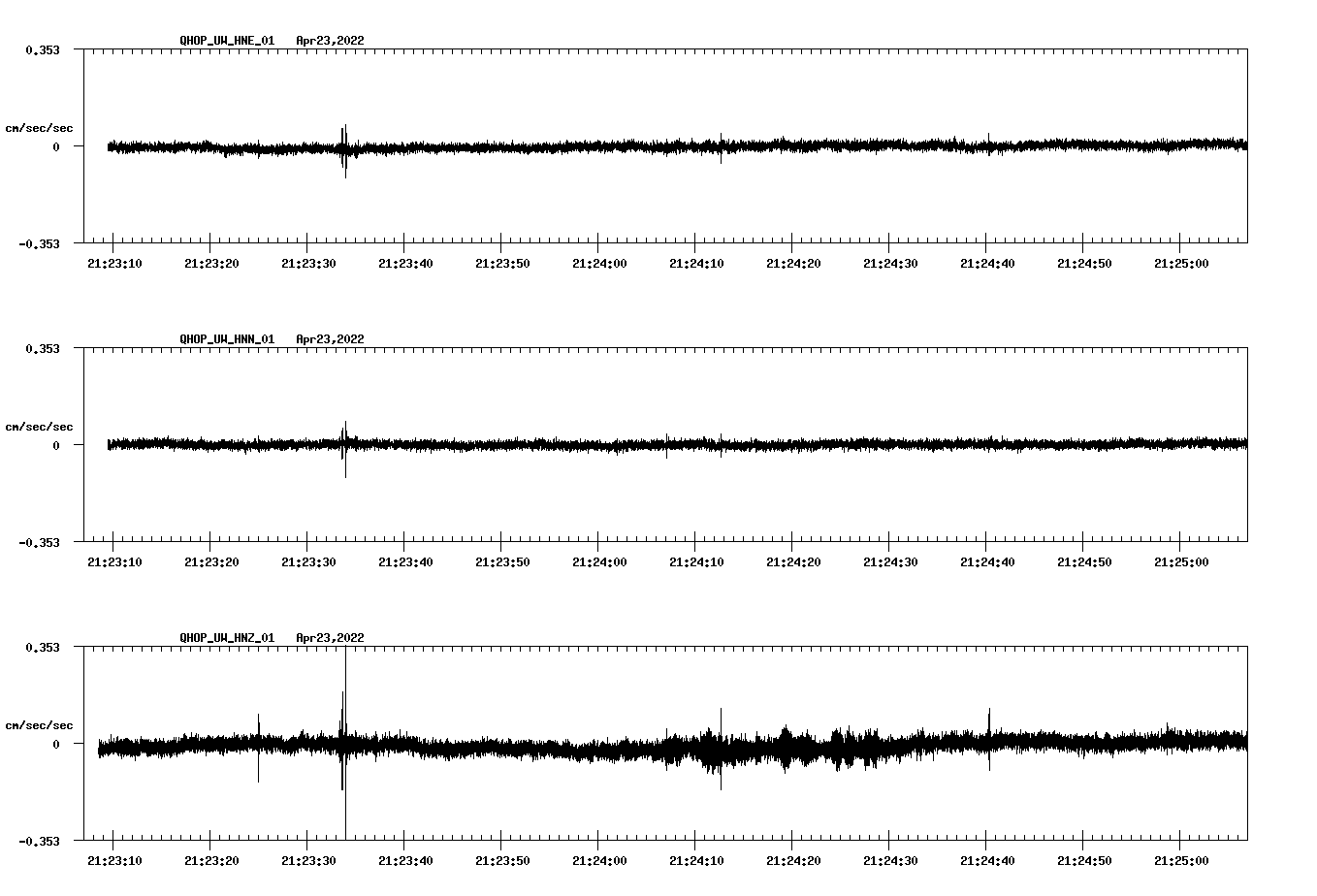This screenshot has width=1317, height=896.
Task: Click the 21:24:40 time label on HNN plot
Action: click(x=987, y=562)
